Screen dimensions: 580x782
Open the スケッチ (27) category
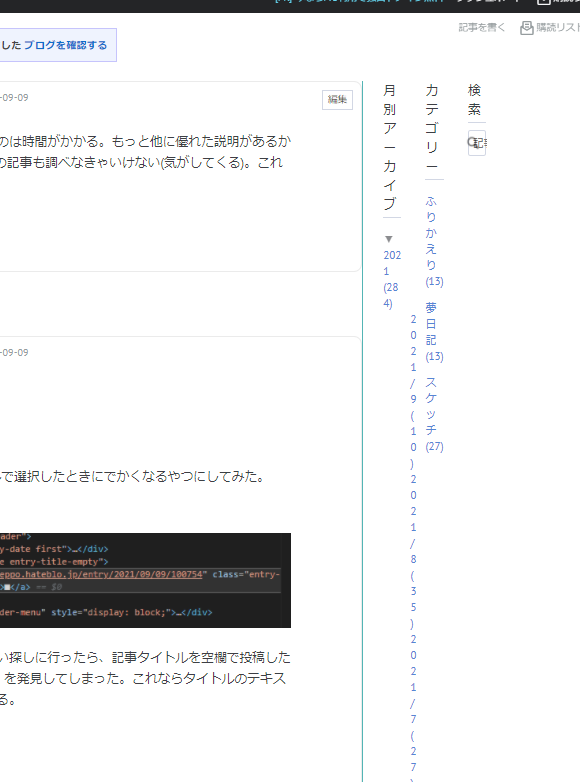click(434, 414)
